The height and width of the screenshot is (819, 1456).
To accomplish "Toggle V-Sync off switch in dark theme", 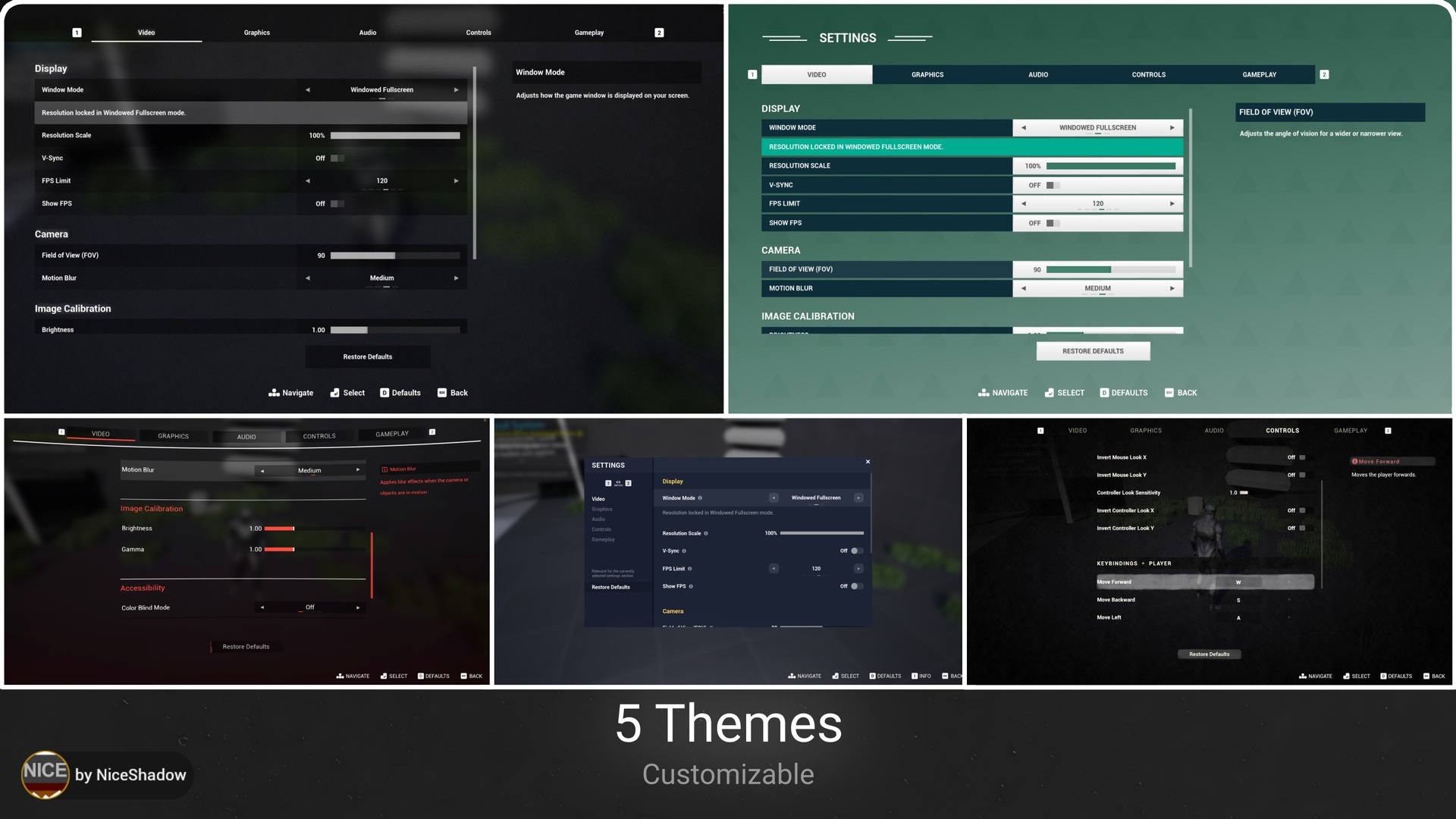I will click(337, 158).
